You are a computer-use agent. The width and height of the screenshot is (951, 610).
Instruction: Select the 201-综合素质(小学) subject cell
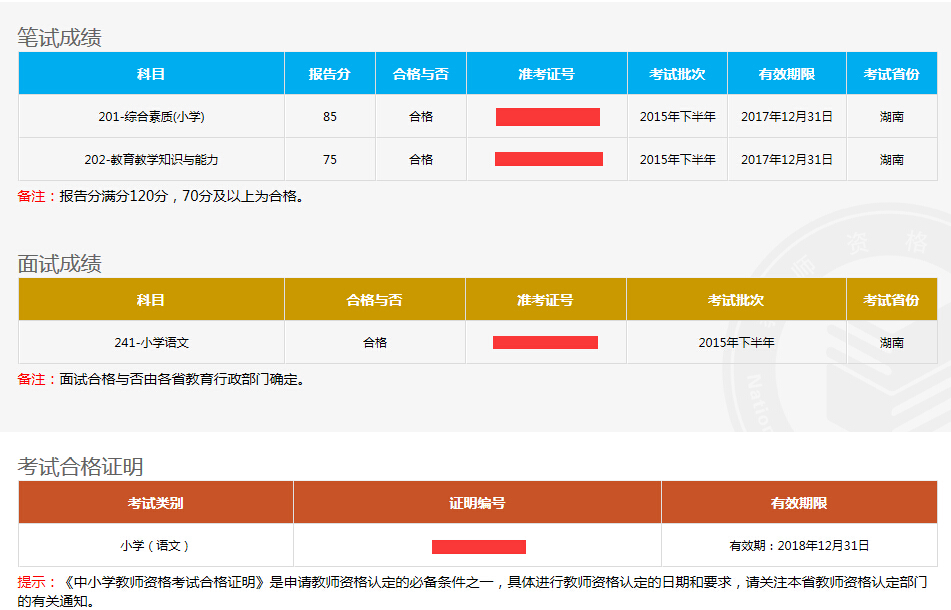(151, 117)
